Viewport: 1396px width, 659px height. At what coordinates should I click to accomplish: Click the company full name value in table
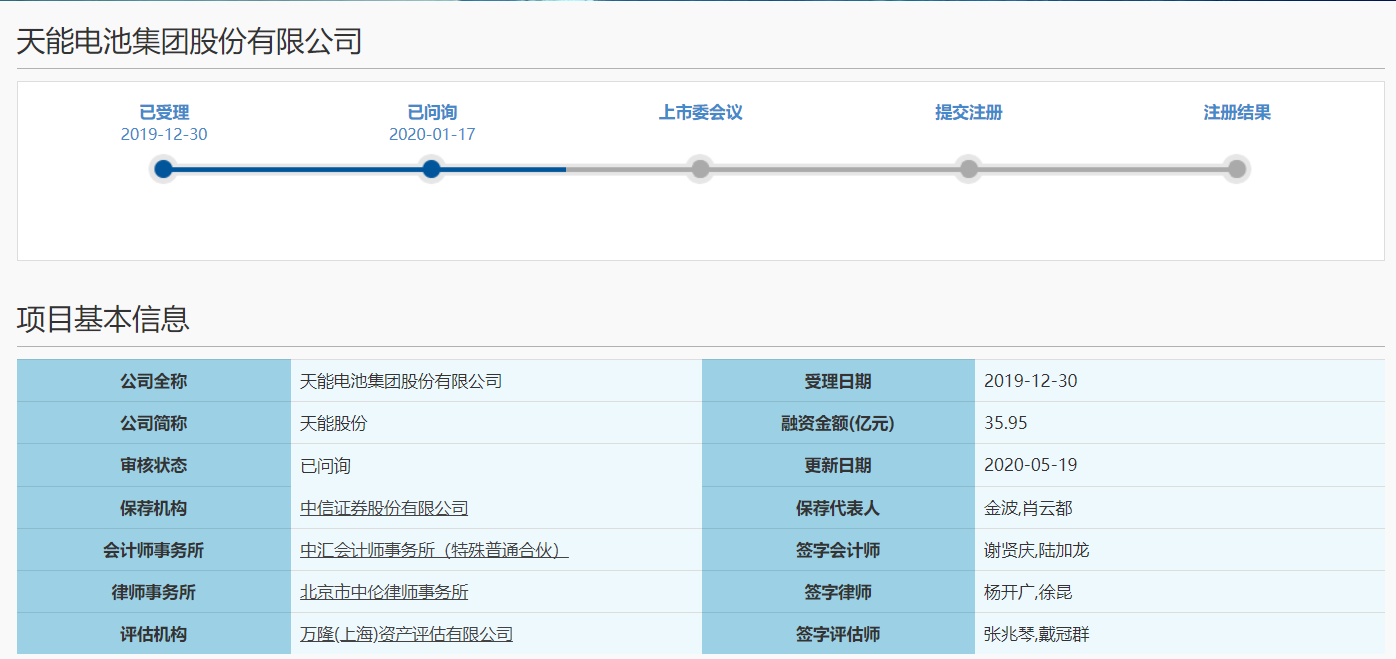coord(401,381)
